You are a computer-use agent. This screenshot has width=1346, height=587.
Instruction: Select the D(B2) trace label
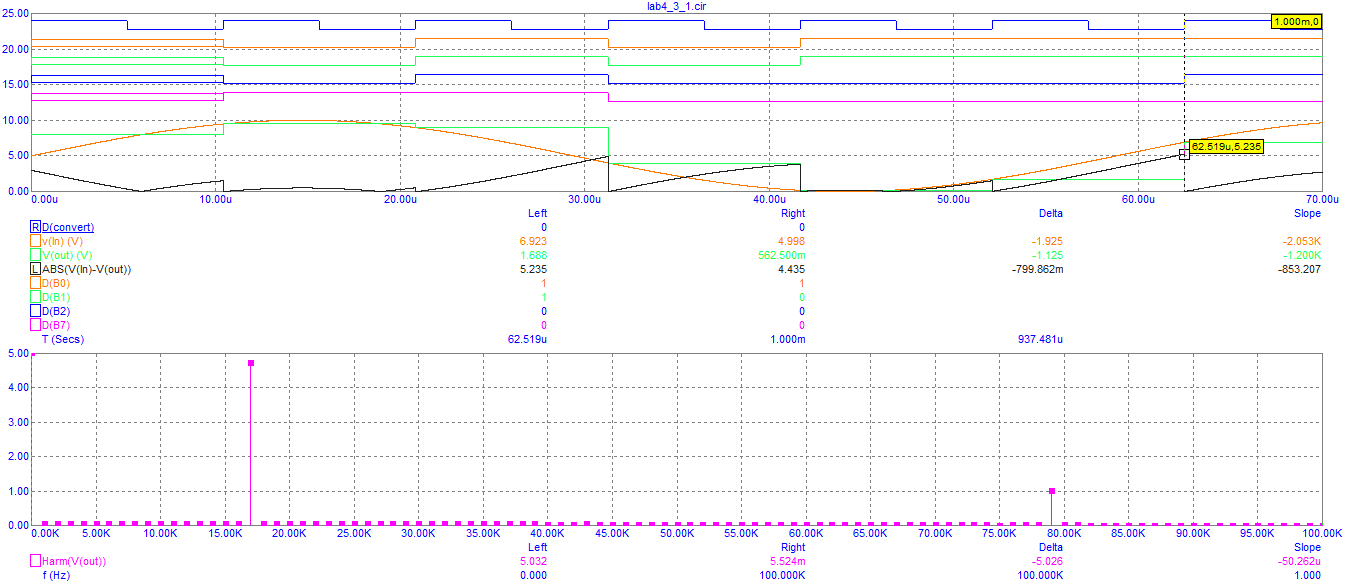tap(56, 311)
